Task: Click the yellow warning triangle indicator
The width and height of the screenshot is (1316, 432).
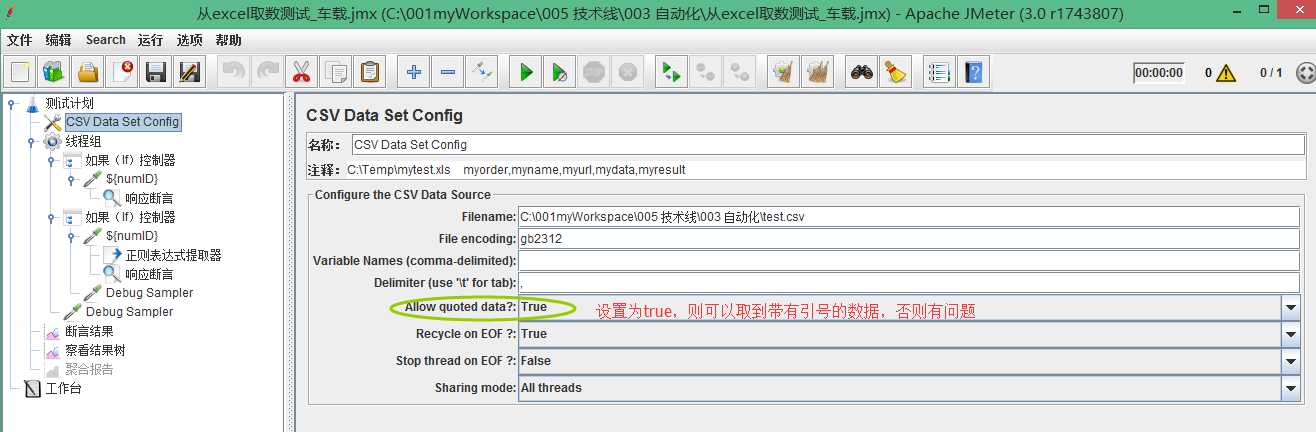Action: click(1227, 73)
